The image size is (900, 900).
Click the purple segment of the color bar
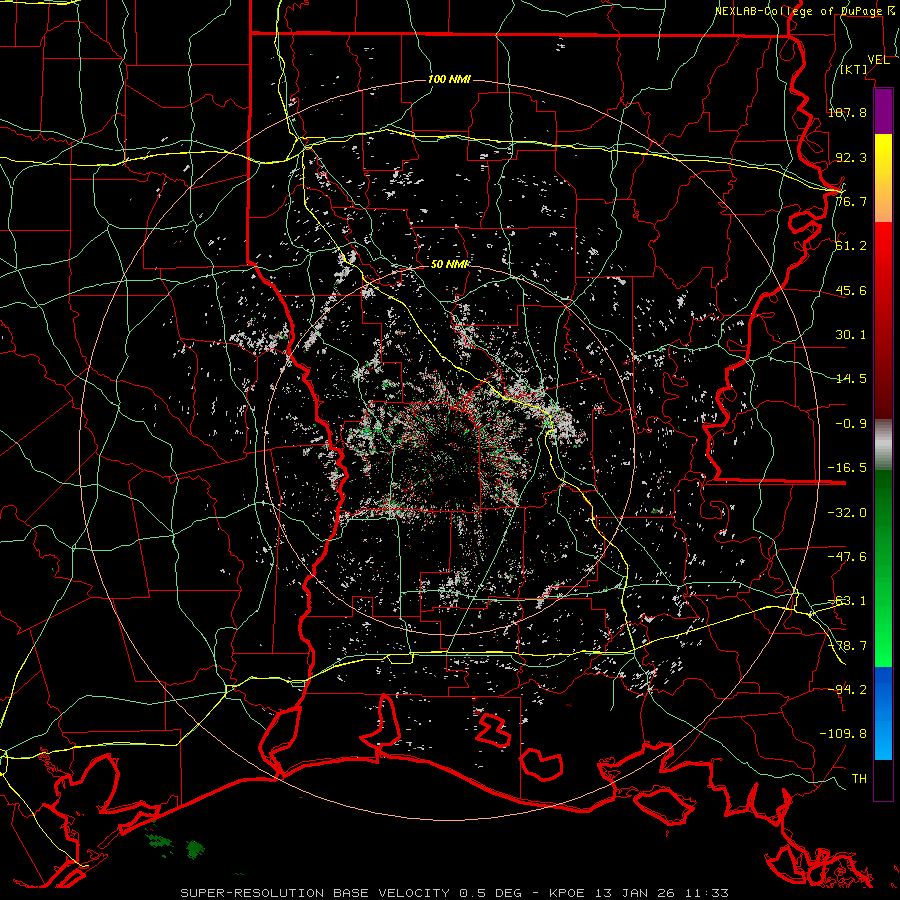click(x=883, y=111)
